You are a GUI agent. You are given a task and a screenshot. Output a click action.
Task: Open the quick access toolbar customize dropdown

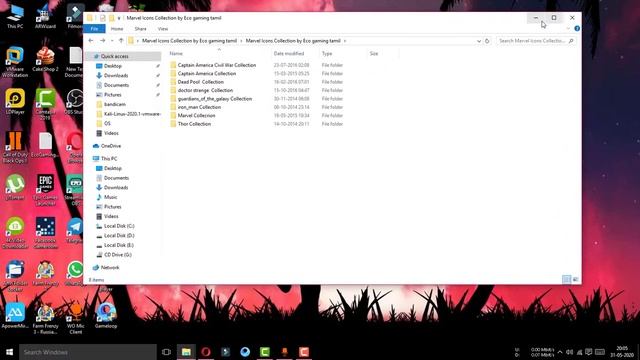pyautogui.click(x=119, y=18)
